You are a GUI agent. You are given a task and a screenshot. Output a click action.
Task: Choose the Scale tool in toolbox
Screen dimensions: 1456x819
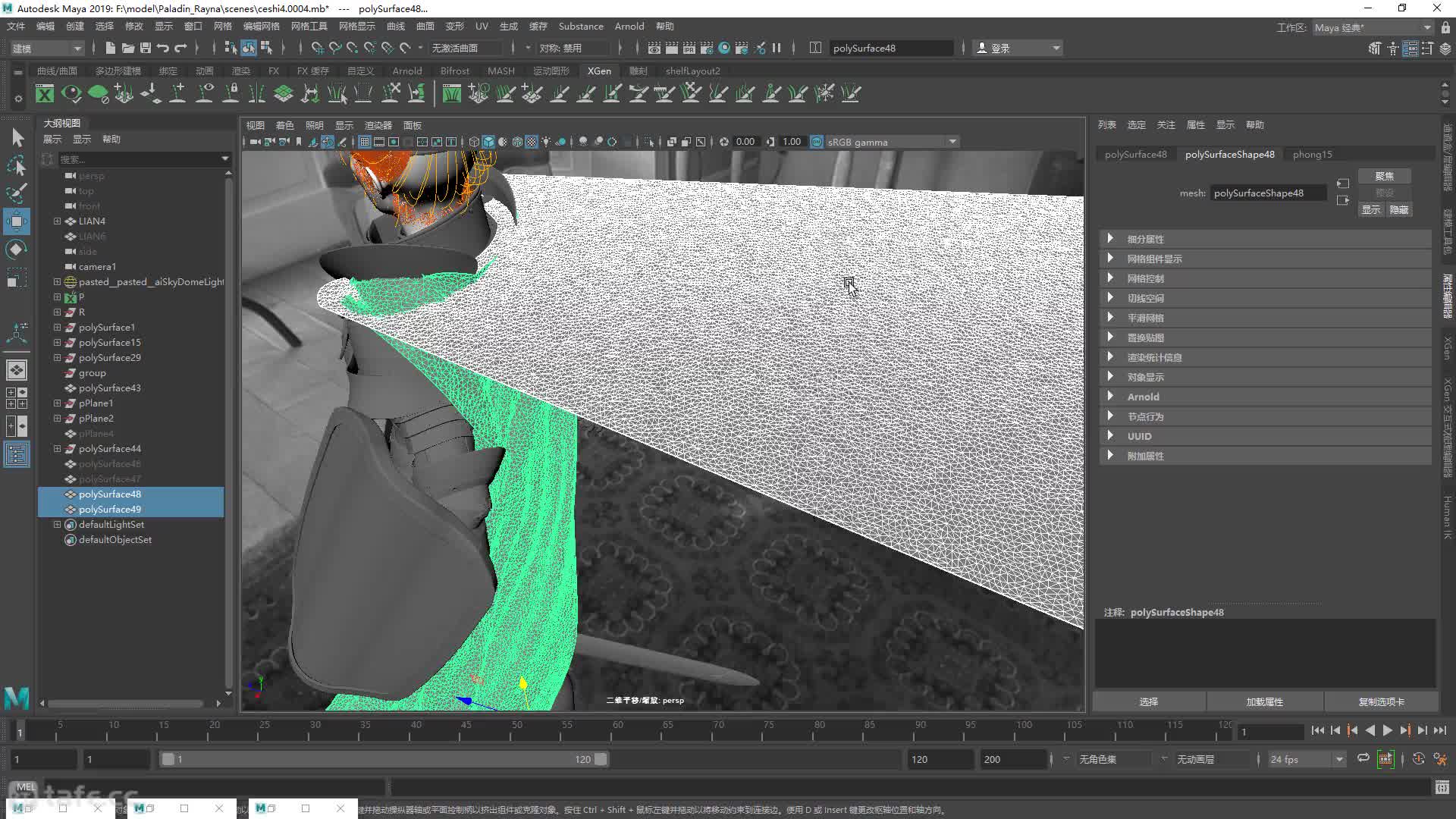pos(17,278)
